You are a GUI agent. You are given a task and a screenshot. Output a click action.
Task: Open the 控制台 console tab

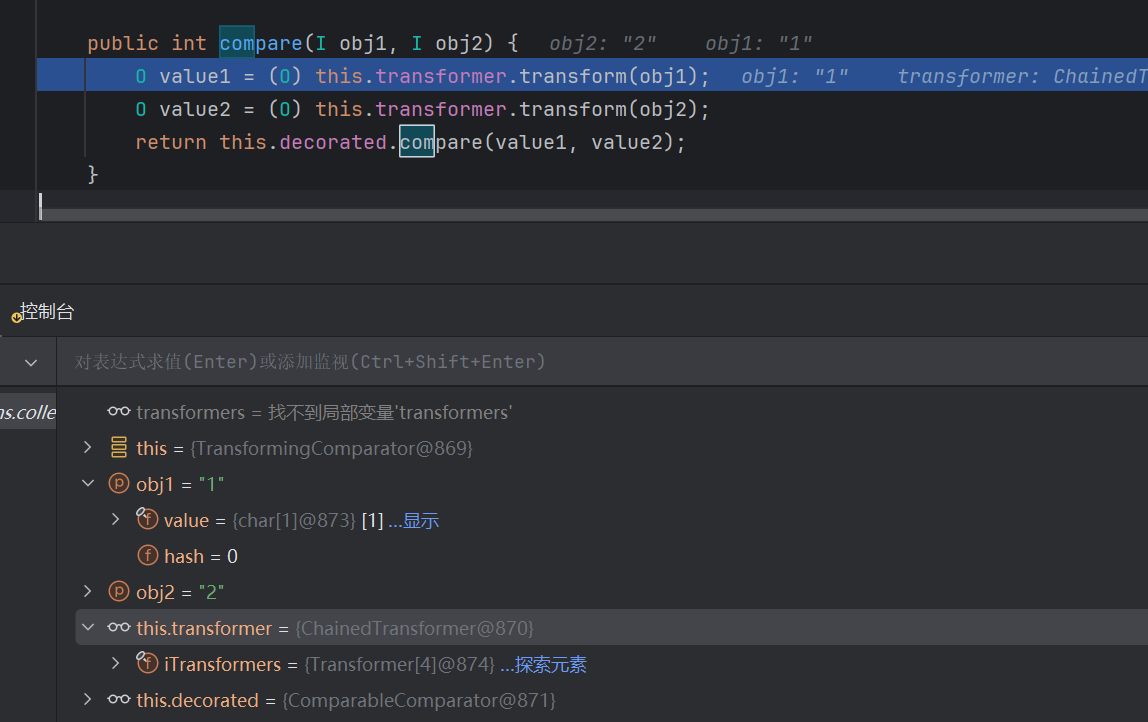(46, 312)
